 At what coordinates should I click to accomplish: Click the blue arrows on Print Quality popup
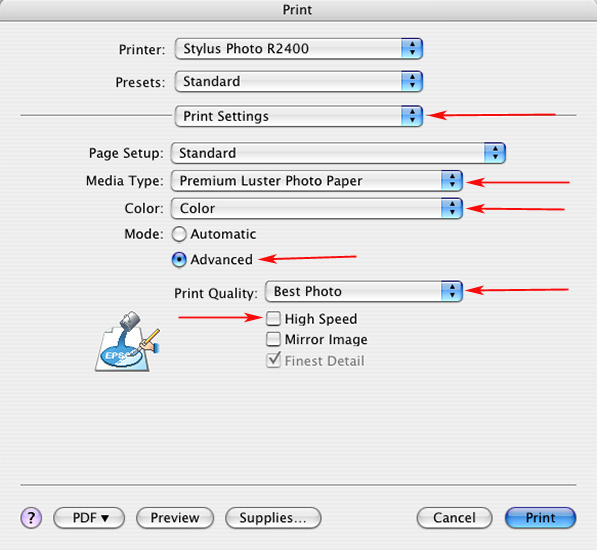coord(452,291)
